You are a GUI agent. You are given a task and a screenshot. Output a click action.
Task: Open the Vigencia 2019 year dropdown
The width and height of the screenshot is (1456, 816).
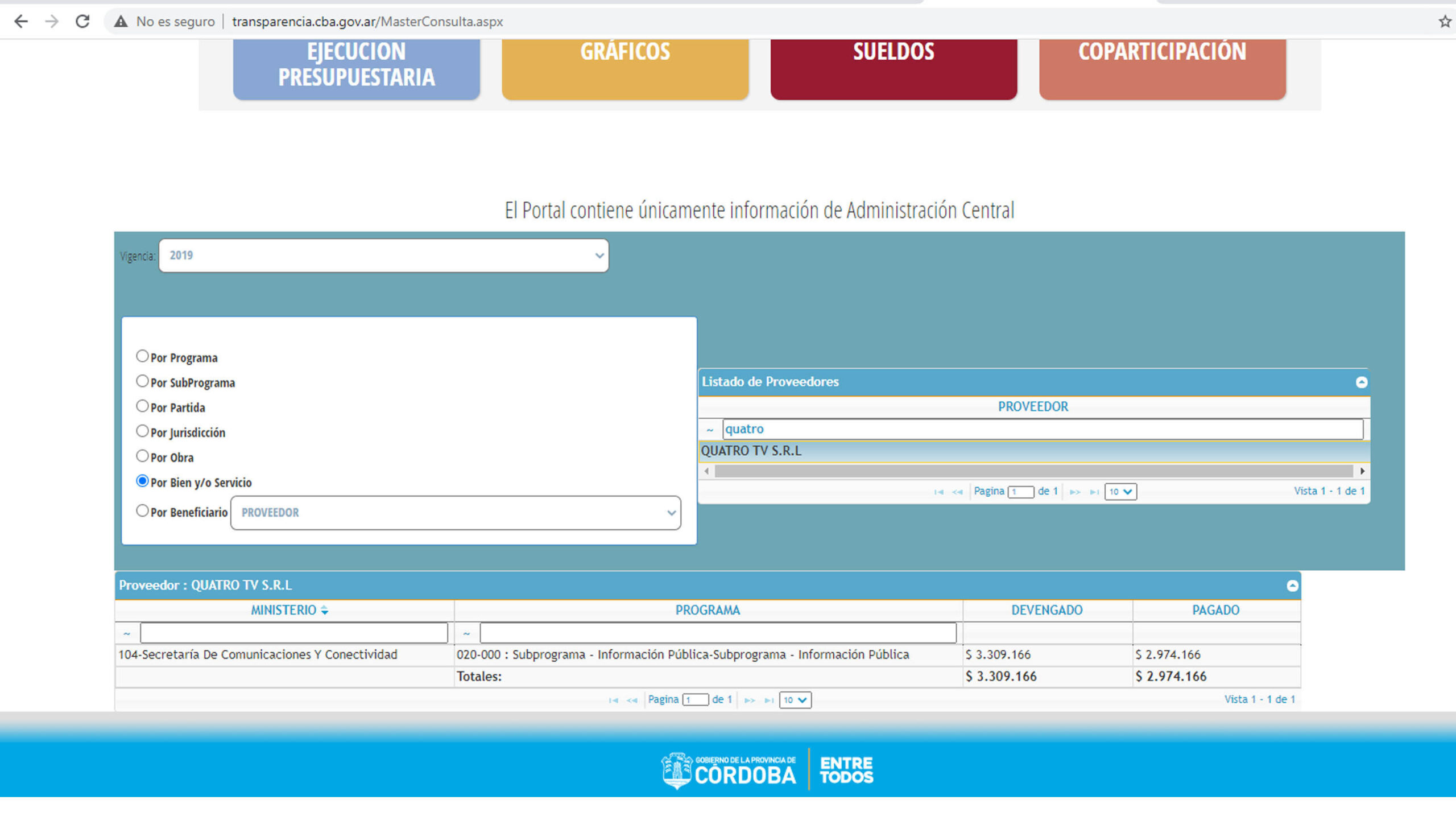coord(383,255)
